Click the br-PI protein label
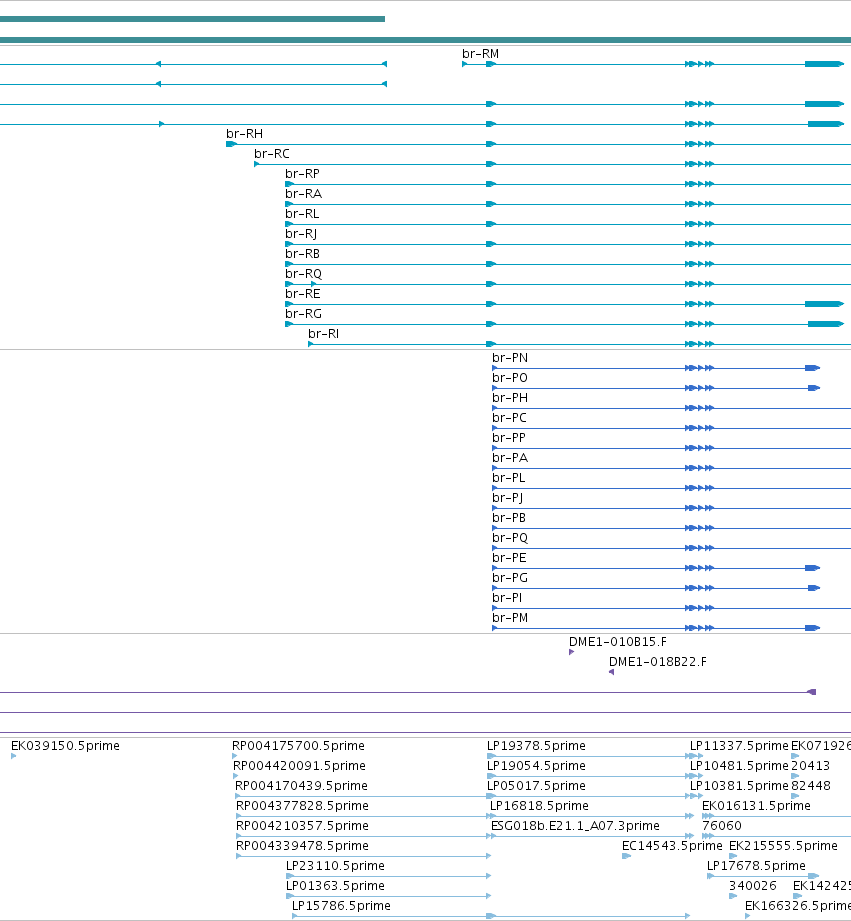The width and height of the screenshot is (851, 921). (x=507, y=597)
